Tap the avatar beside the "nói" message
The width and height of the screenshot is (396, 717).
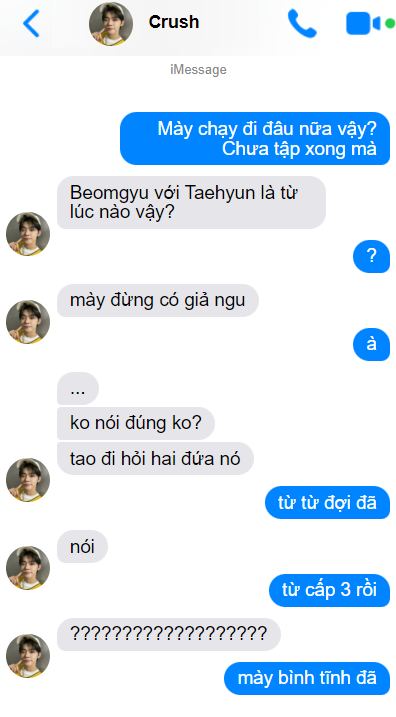28,568
